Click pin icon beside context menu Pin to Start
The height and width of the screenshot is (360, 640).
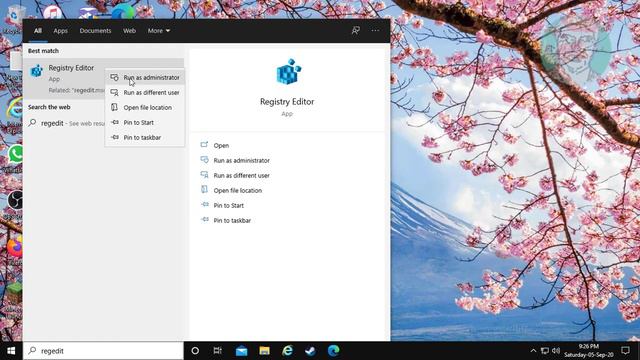115,122
